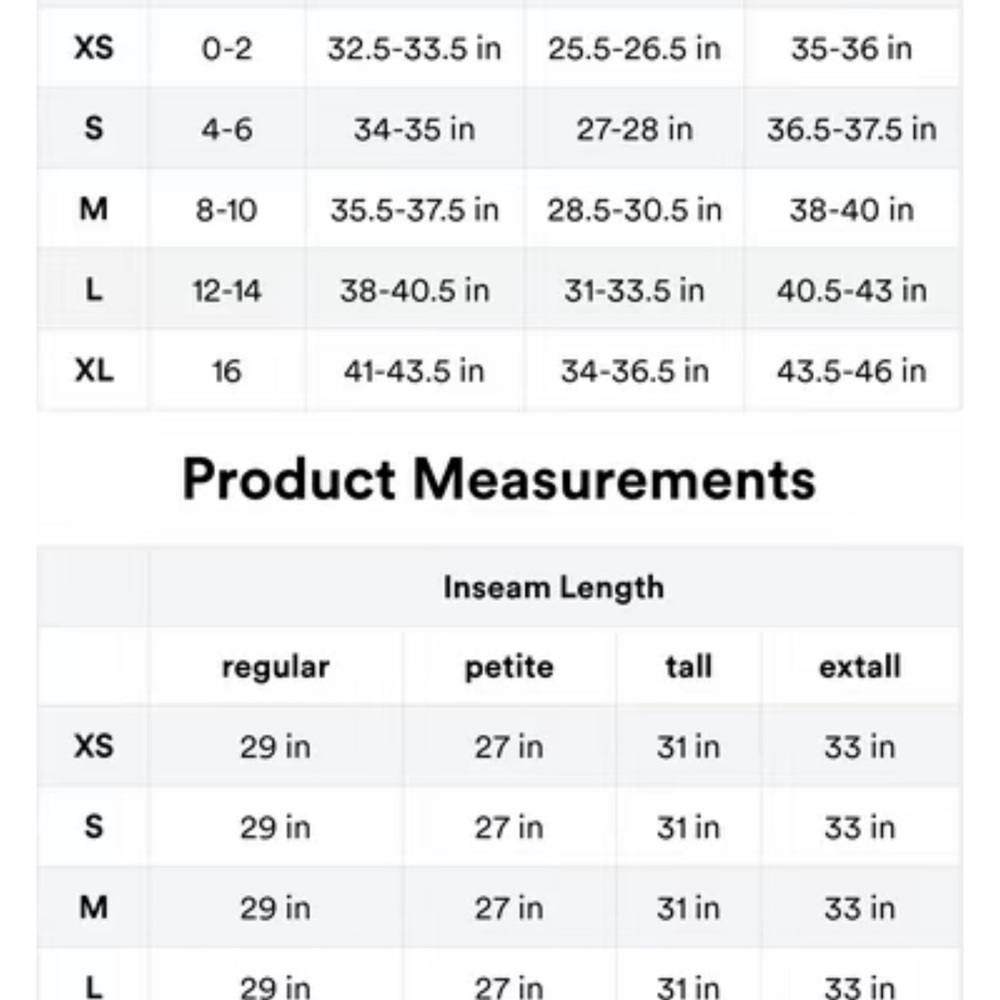Select the 34-35 in bust measurement
Image resolution: width=1000 pixels, height=1000 pixels.
click(415, 129)
